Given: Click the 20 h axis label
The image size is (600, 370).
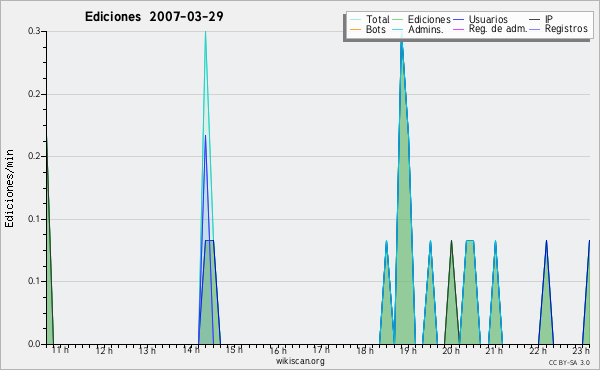Looking at the screenshot, I should tap(451, 350).
